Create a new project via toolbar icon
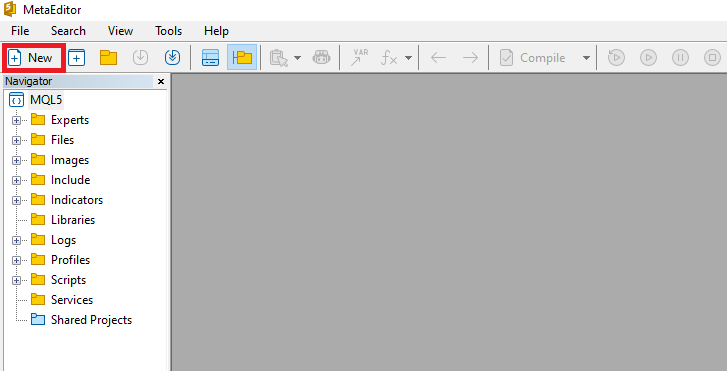Screen dimensions: 727x371 point(77,58)
